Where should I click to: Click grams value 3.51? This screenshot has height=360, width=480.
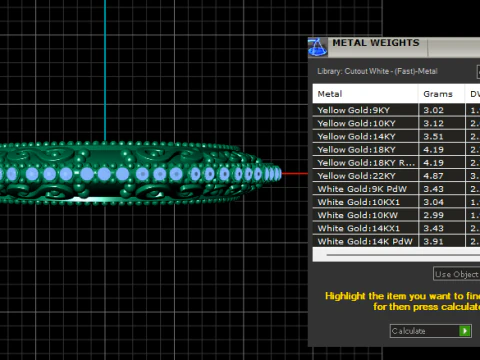(433, 137)
